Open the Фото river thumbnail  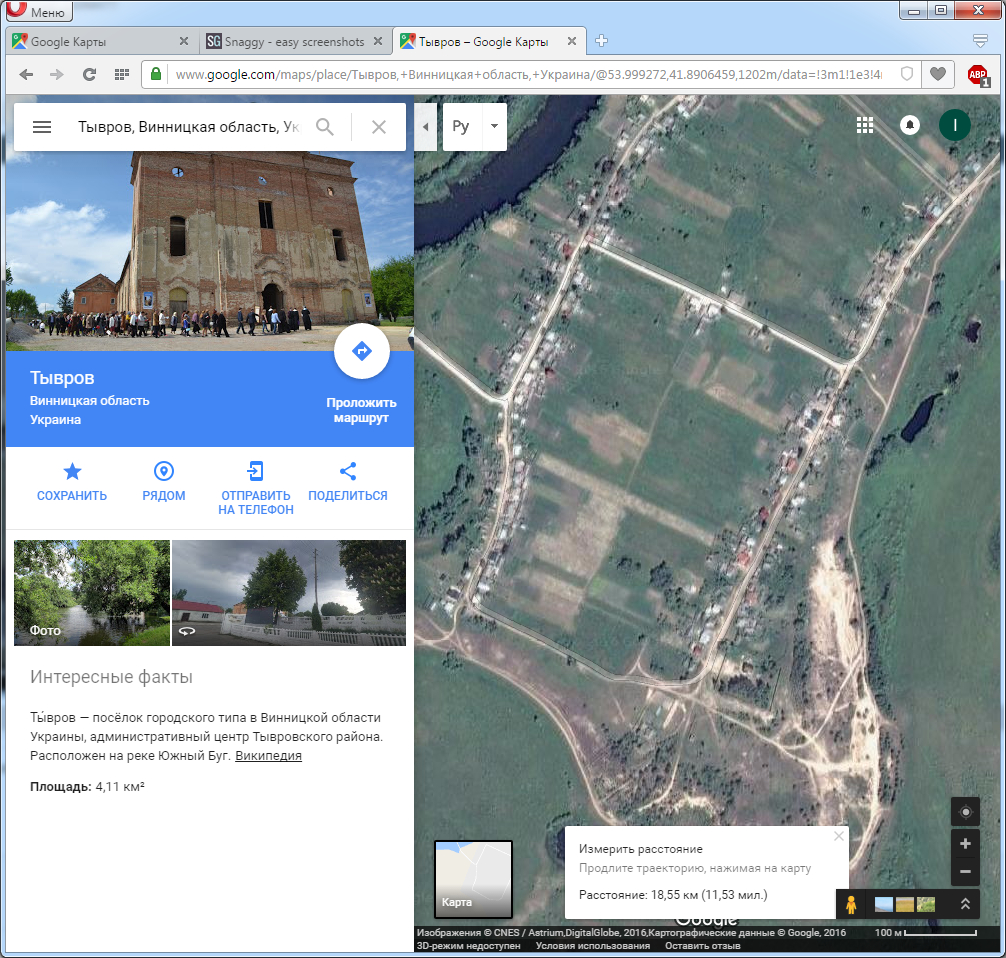(x=92, y=593)
